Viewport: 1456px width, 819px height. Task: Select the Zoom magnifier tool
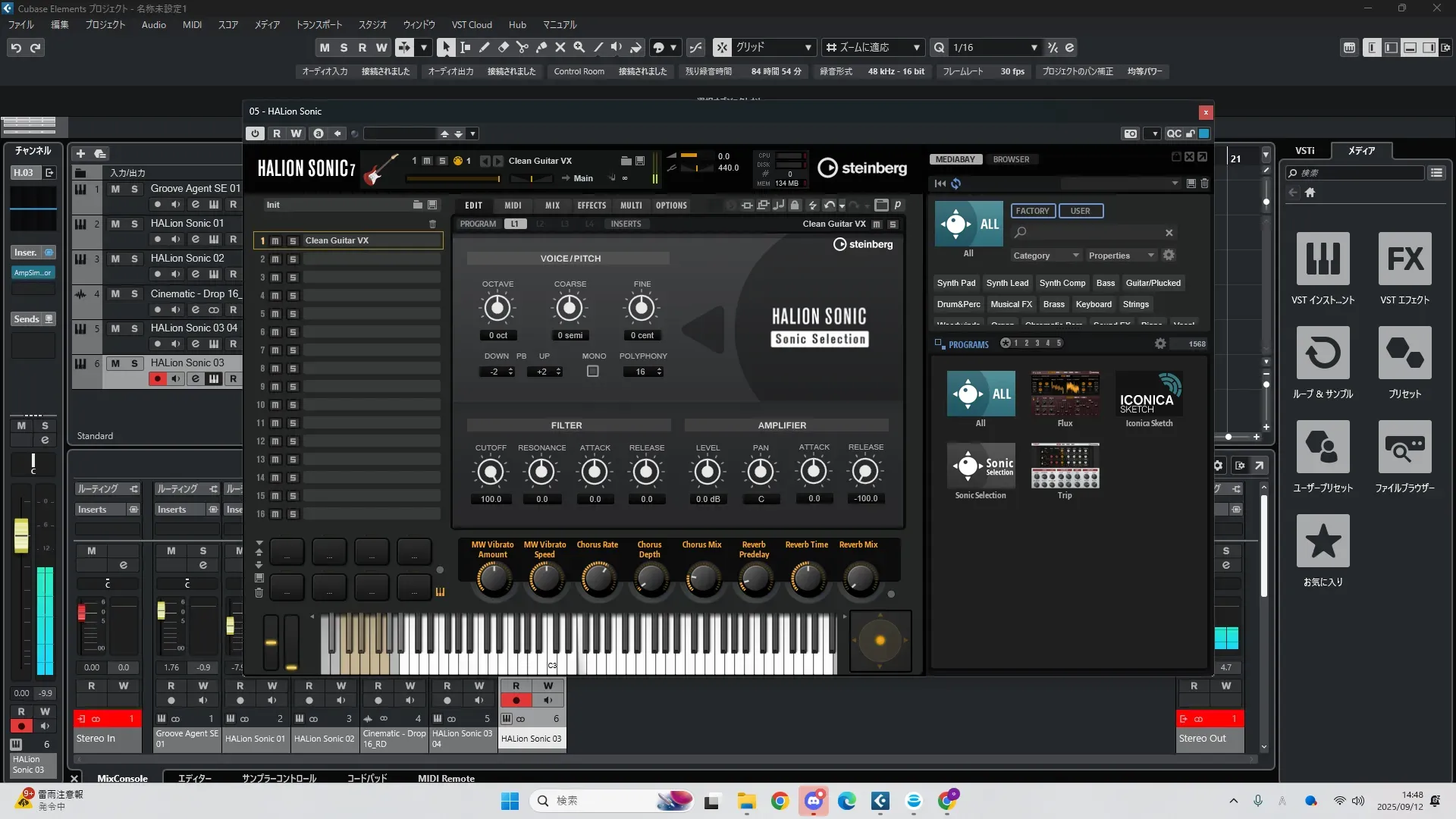tap(579, 48)
